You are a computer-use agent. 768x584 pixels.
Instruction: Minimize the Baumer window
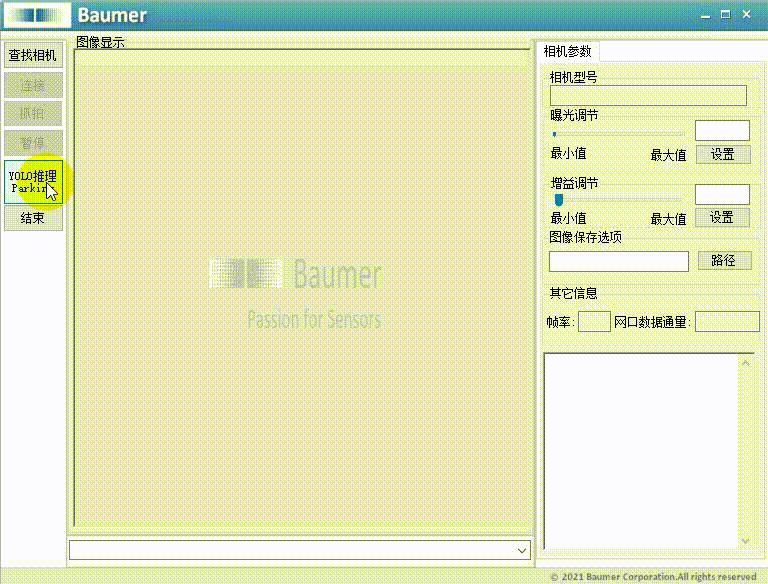[x=705, y=15]
